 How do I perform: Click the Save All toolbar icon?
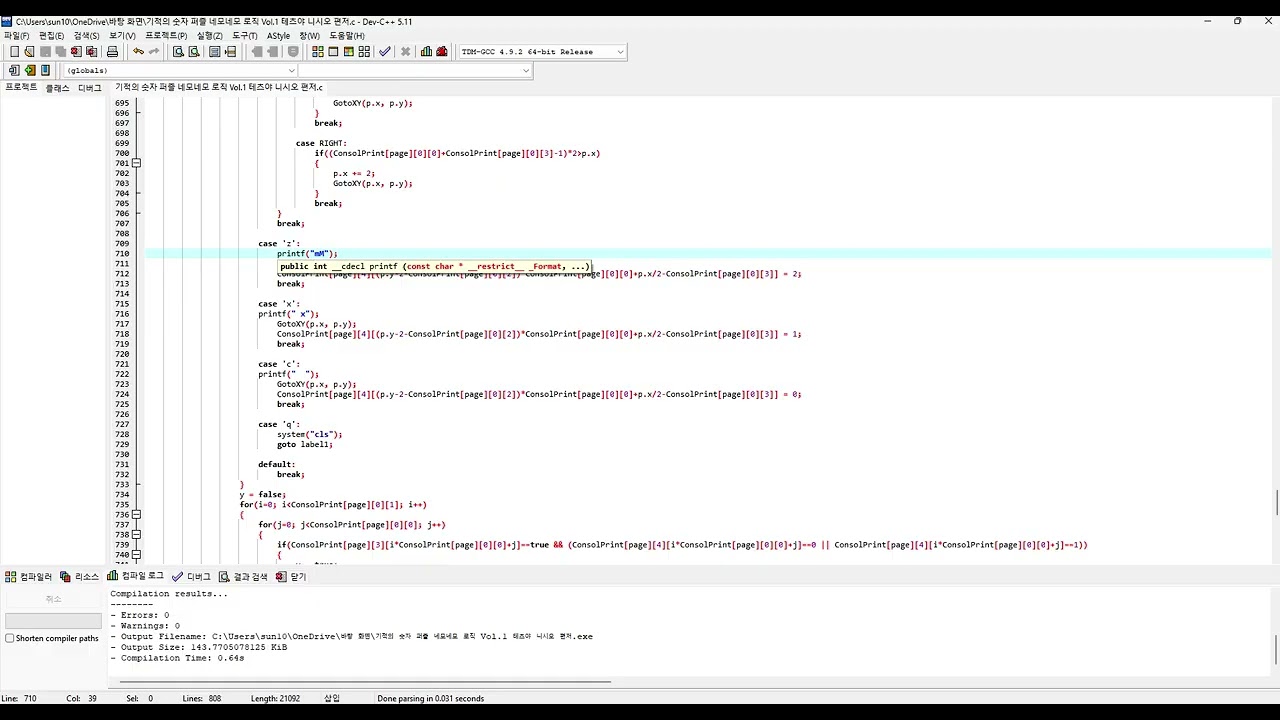coord(60,52)
